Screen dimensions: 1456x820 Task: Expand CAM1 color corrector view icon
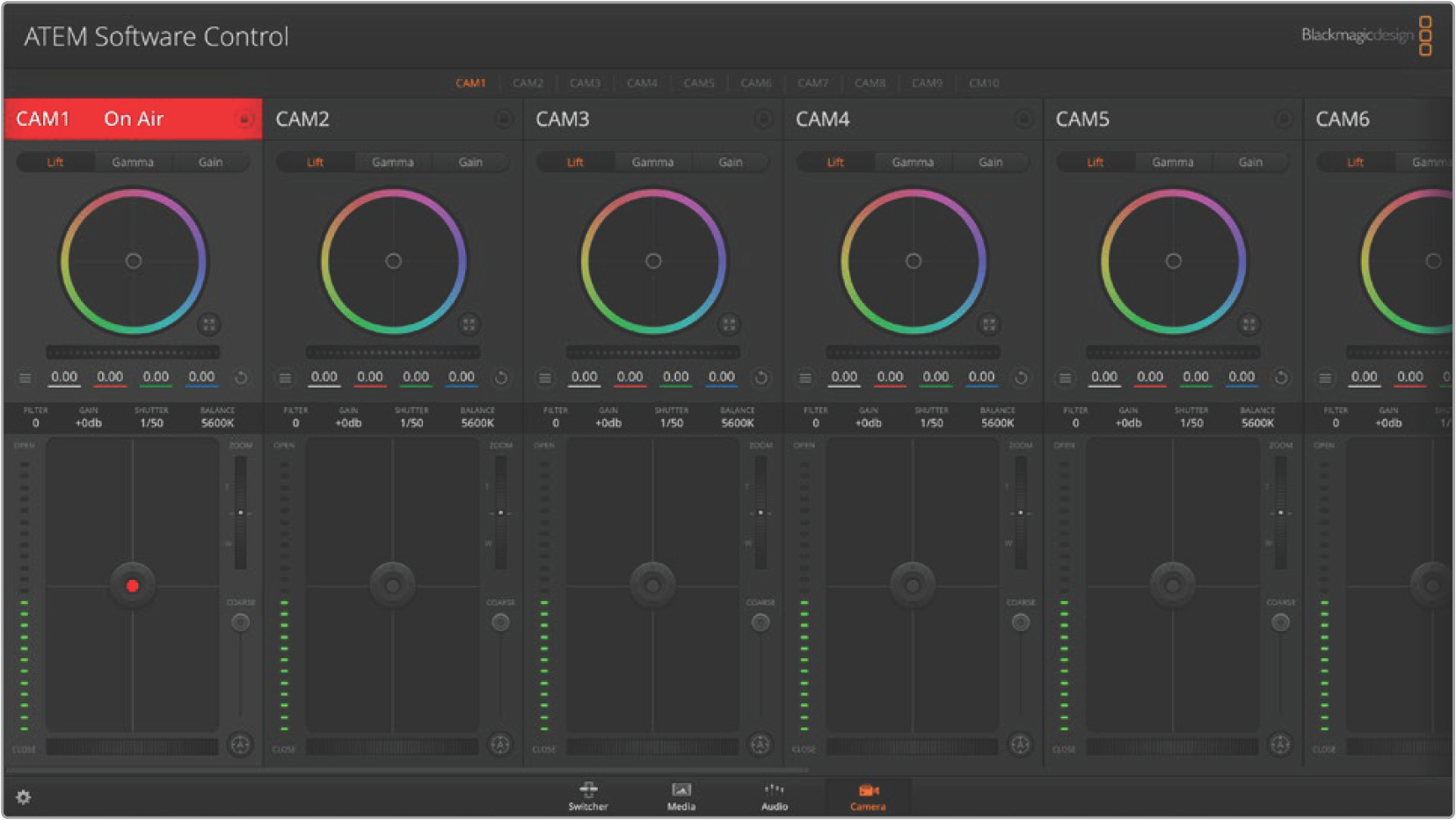(208, 324)
